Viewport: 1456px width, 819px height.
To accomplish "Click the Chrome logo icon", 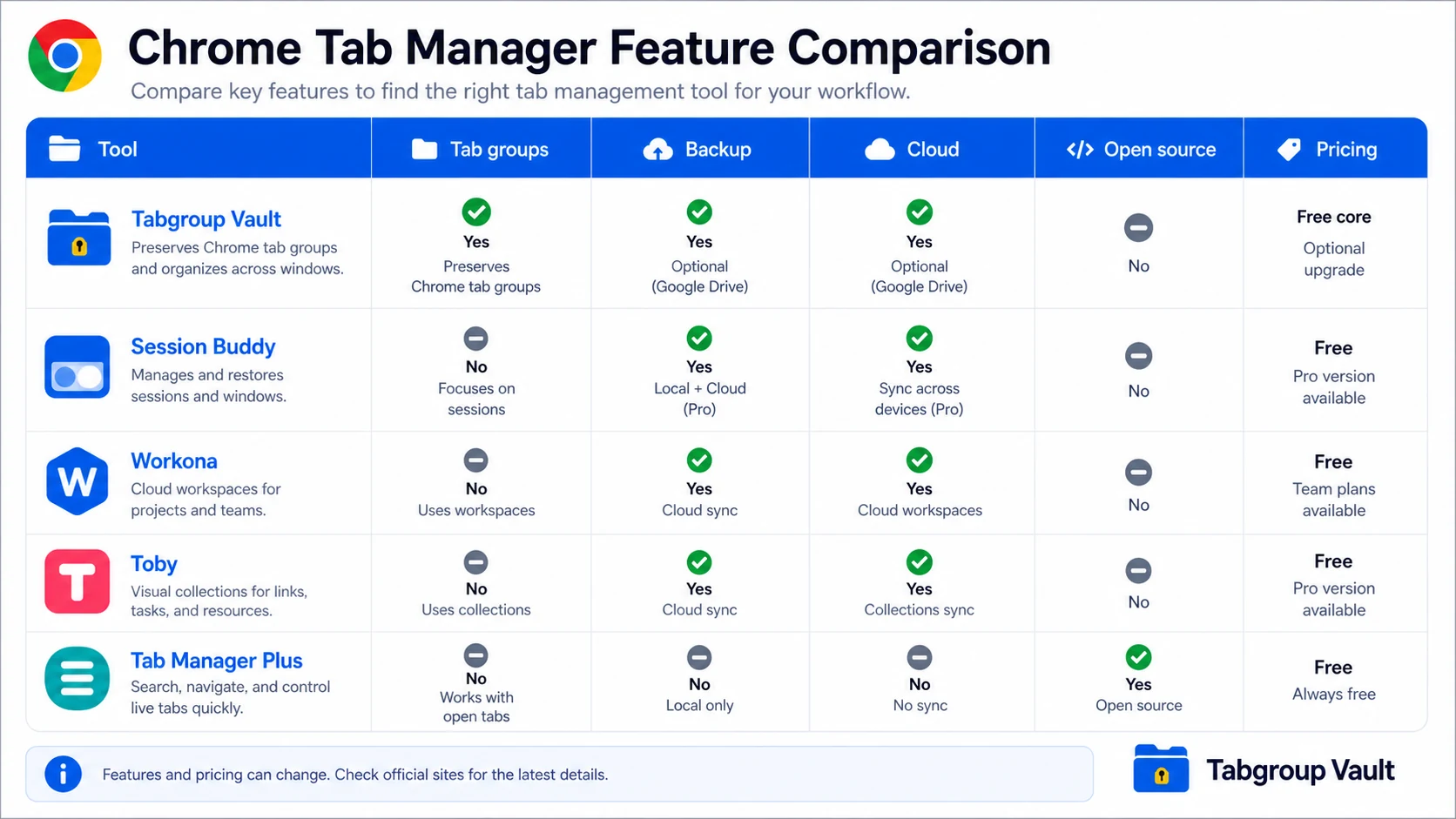I will (x=64, y=56).
